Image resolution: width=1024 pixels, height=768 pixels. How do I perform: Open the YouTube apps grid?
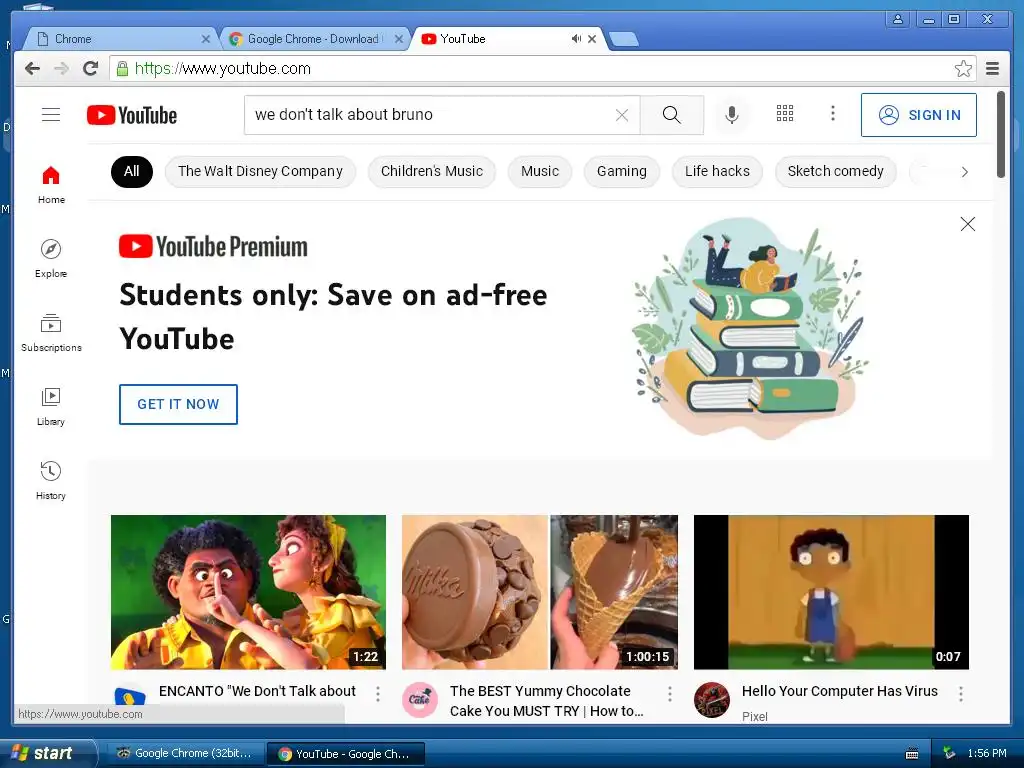click(x=785, y=114)
